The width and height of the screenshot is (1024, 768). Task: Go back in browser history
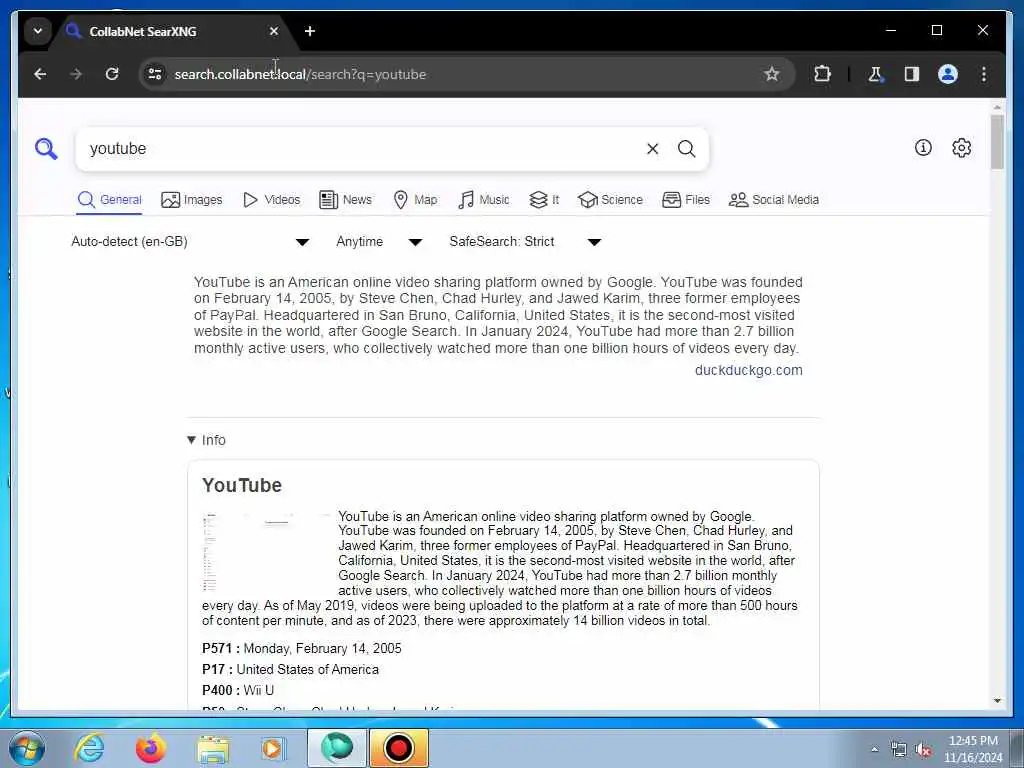point(40,74)
